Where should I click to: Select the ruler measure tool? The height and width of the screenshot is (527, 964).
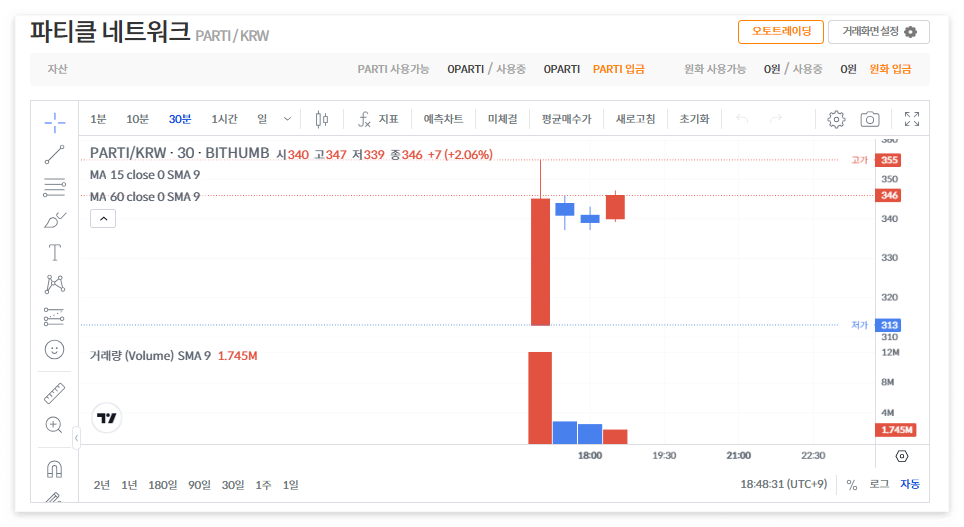coord(55,393)
